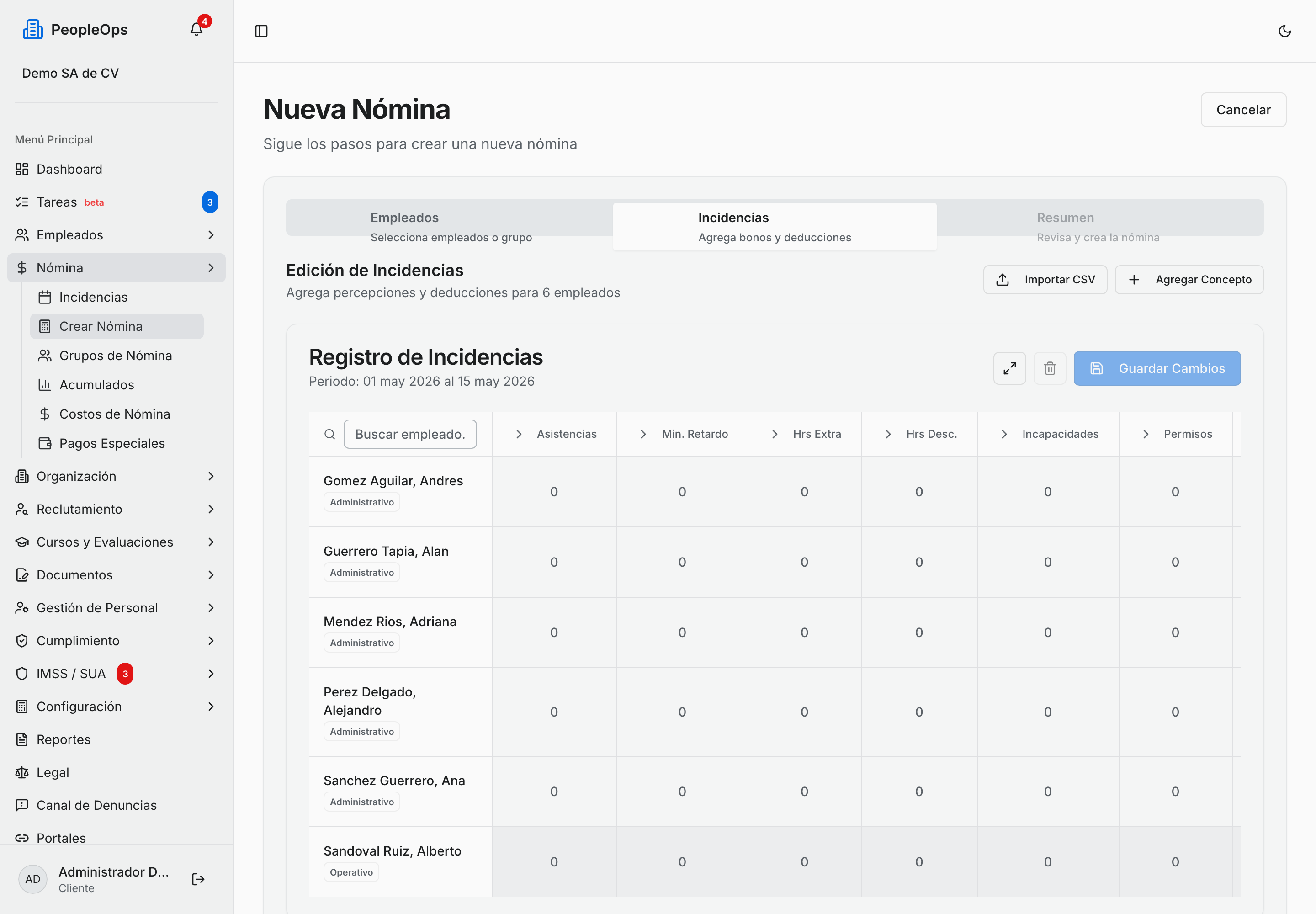
Task: Click the Operativo tag under Sandoval Ruiz
Action: tap(351, 872)
